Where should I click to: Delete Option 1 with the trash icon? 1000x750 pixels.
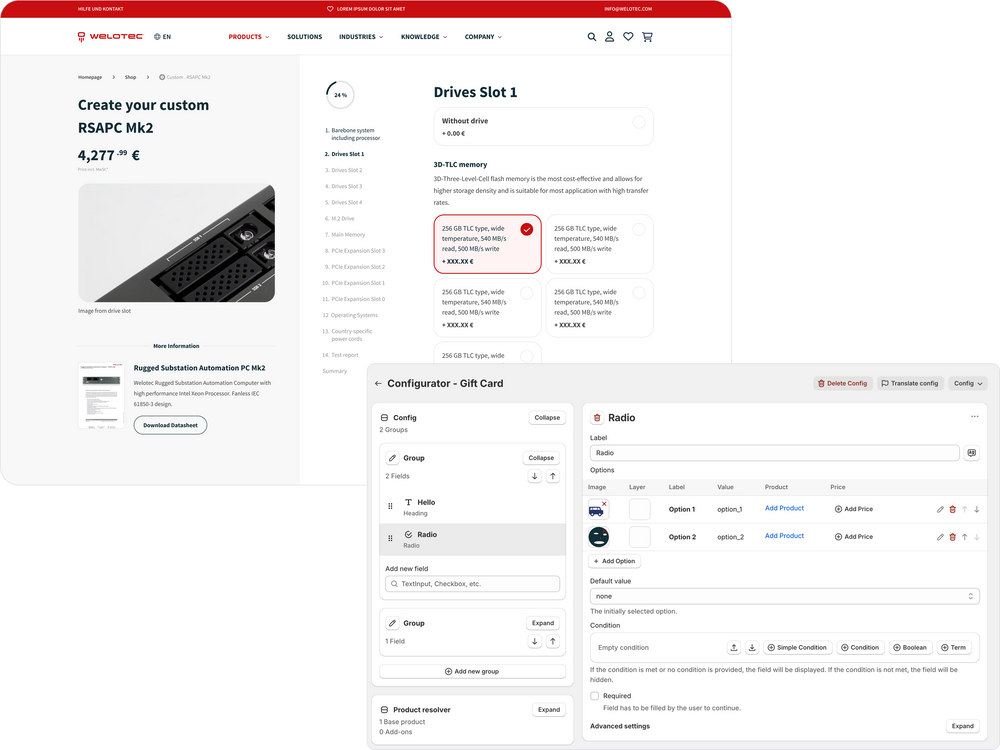953,510
